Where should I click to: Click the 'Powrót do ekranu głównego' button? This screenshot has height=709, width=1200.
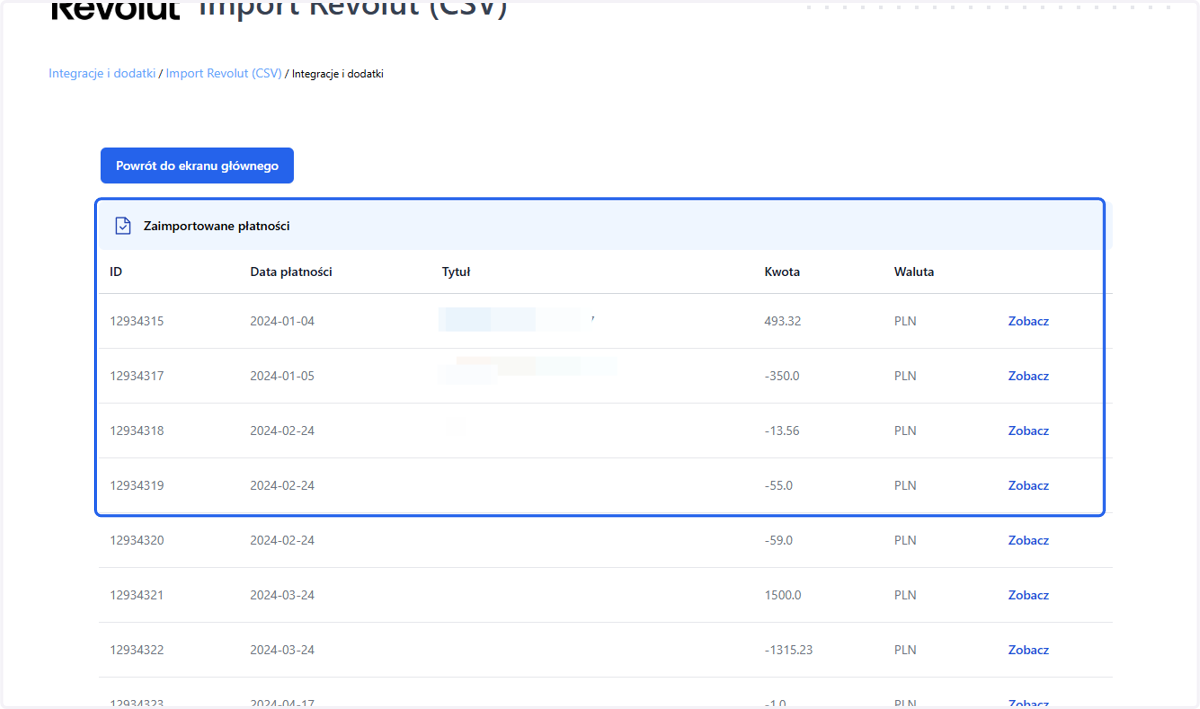coord(197,166)
